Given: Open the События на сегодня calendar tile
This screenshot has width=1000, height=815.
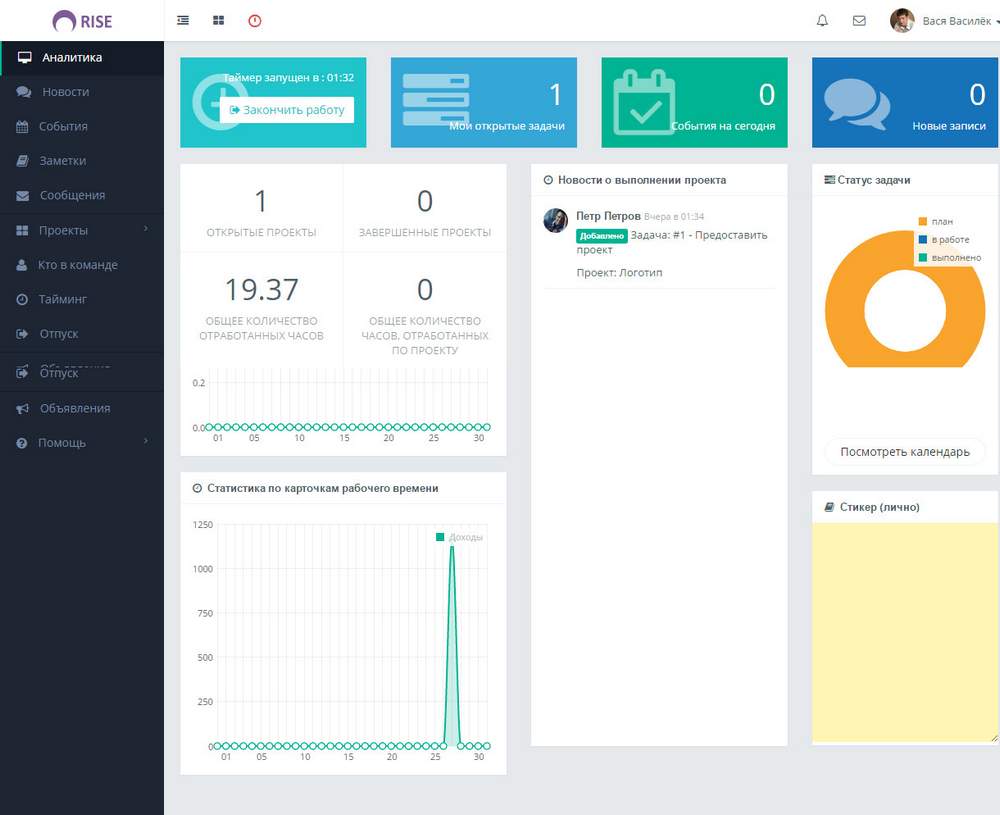Looking at the screenshot, I should click(x=694, y=102).
